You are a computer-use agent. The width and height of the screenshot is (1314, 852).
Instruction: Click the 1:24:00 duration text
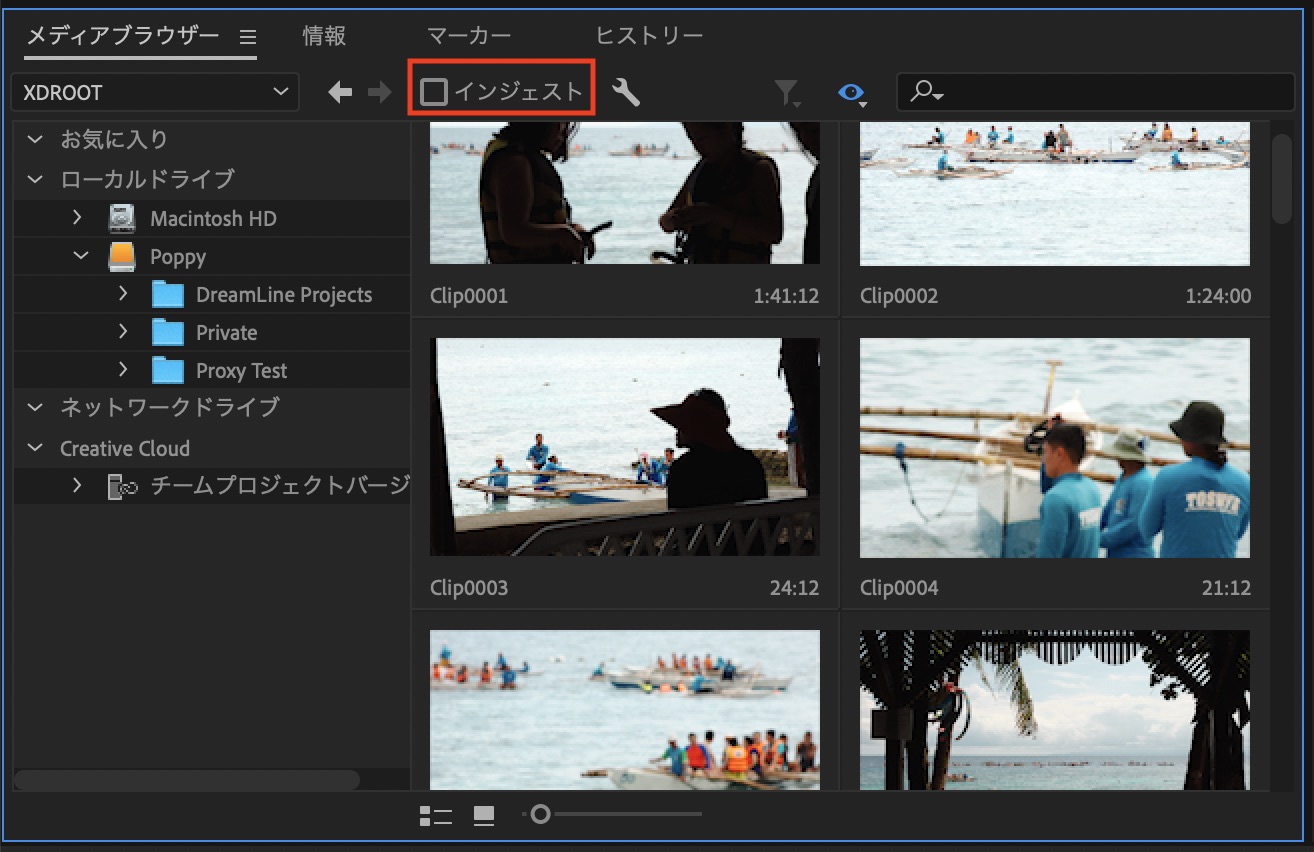point(1218,296)
